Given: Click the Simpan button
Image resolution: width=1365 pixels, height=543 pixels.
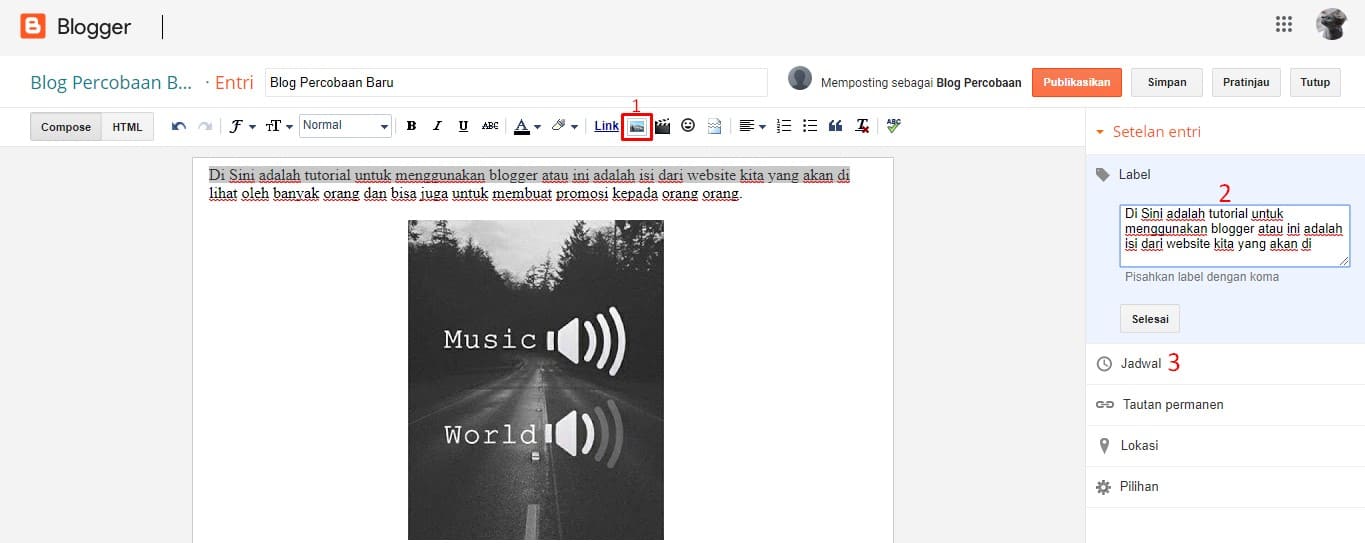Looking at the screenshot, I should [x=1167, y=82].
